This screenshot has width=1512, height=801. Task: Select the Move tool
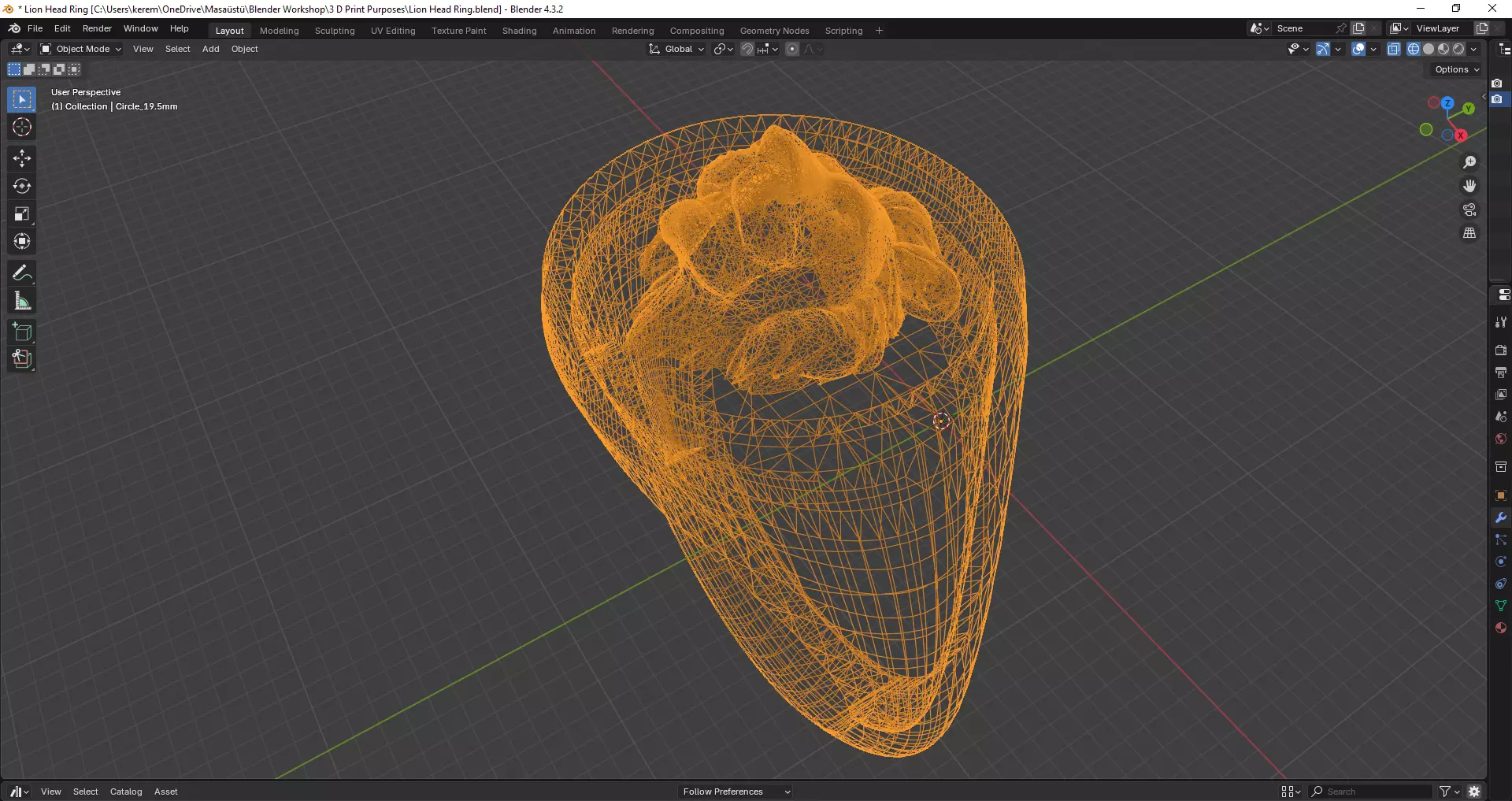[22, 158]
